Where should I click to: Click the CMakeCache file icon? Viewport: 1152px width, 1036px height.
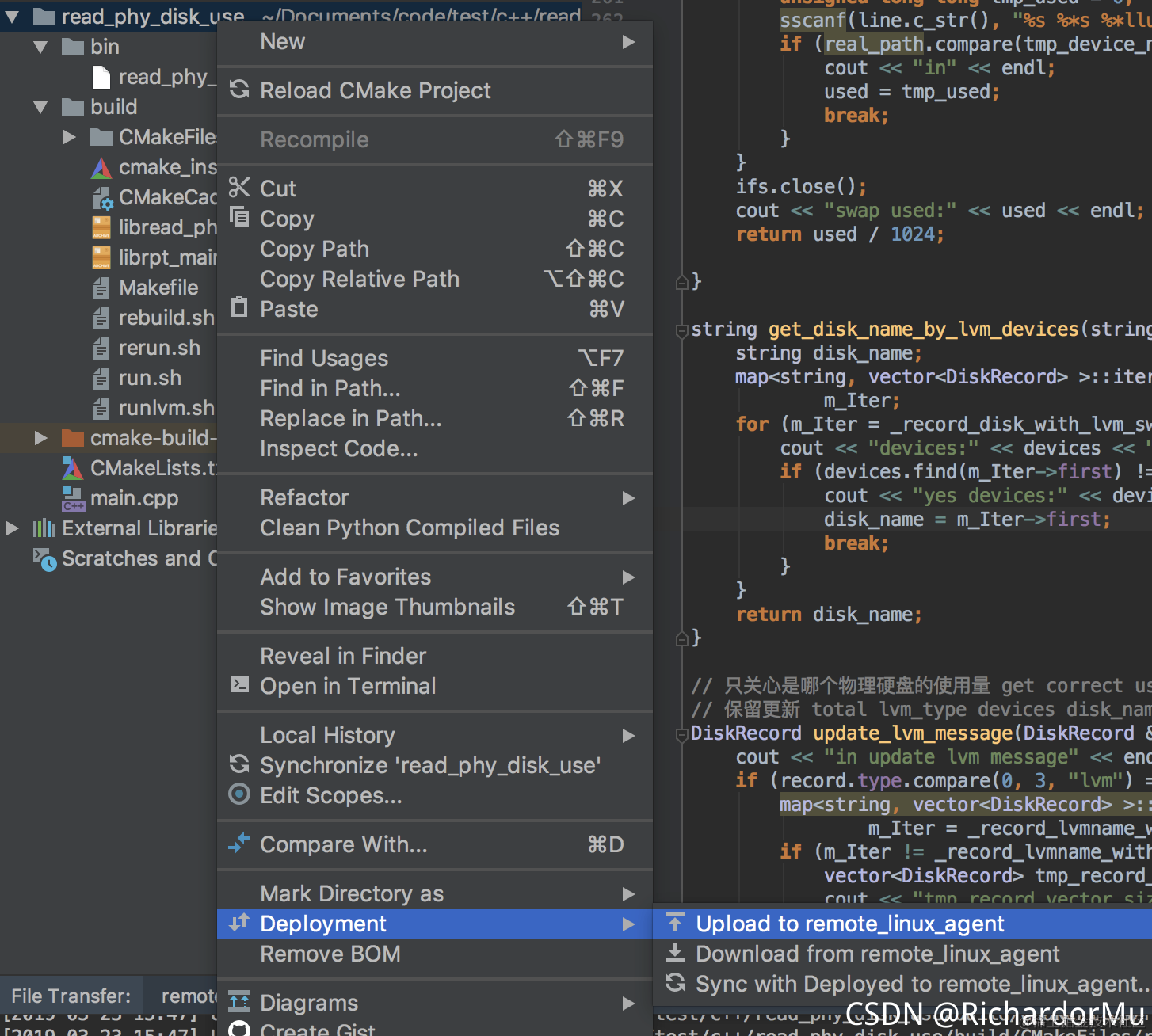(x=102, y=198)
